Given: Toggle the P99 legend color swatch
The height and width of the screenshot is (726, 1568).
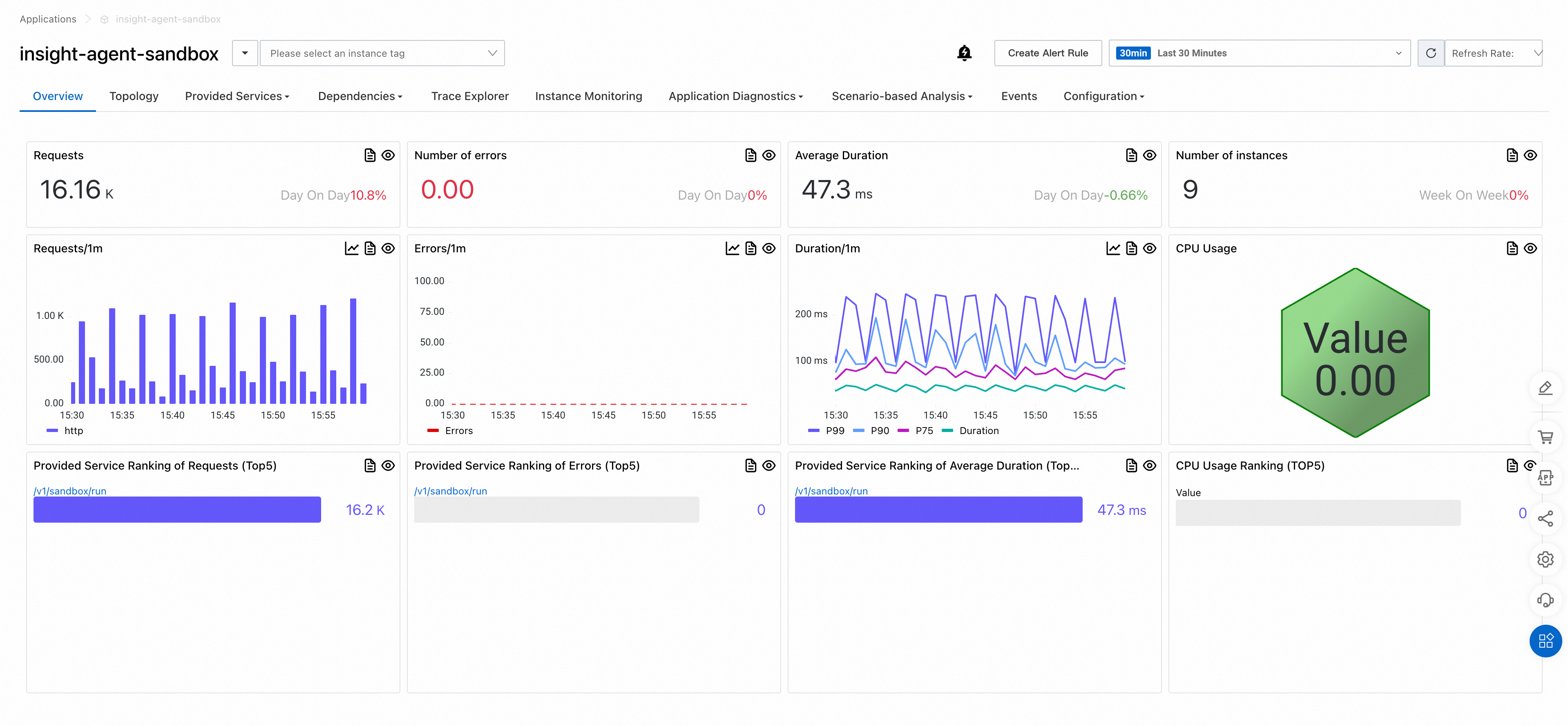Looking at the screenshot, I should [813, 431].
